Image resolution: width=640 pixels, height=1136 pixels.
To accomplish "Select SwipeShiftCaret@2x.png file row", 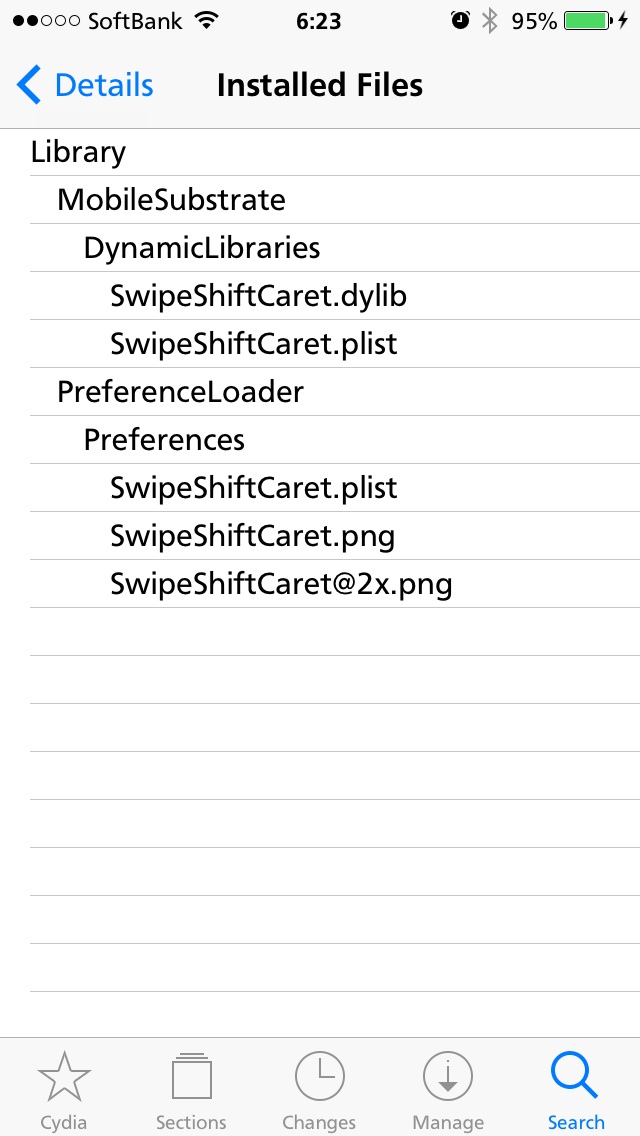I will coord(334,584).
